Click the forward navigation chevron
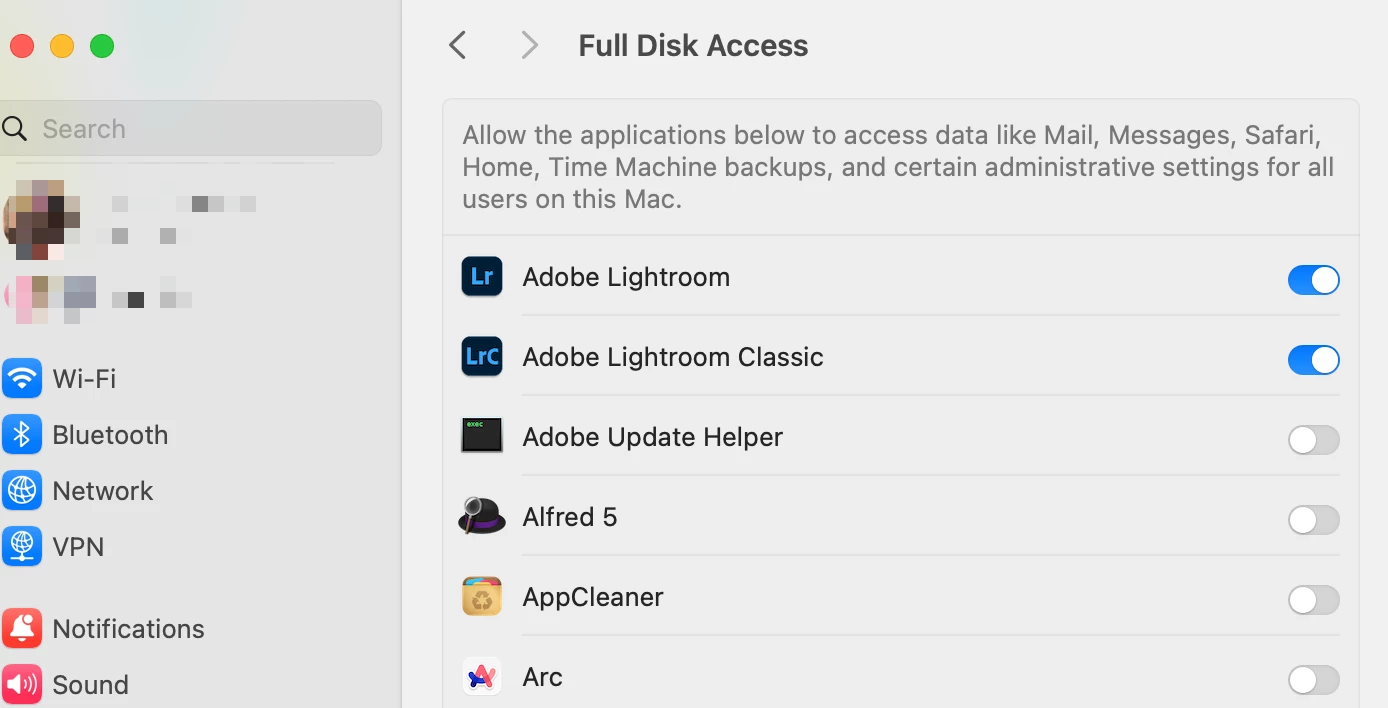 coord(530,45)
